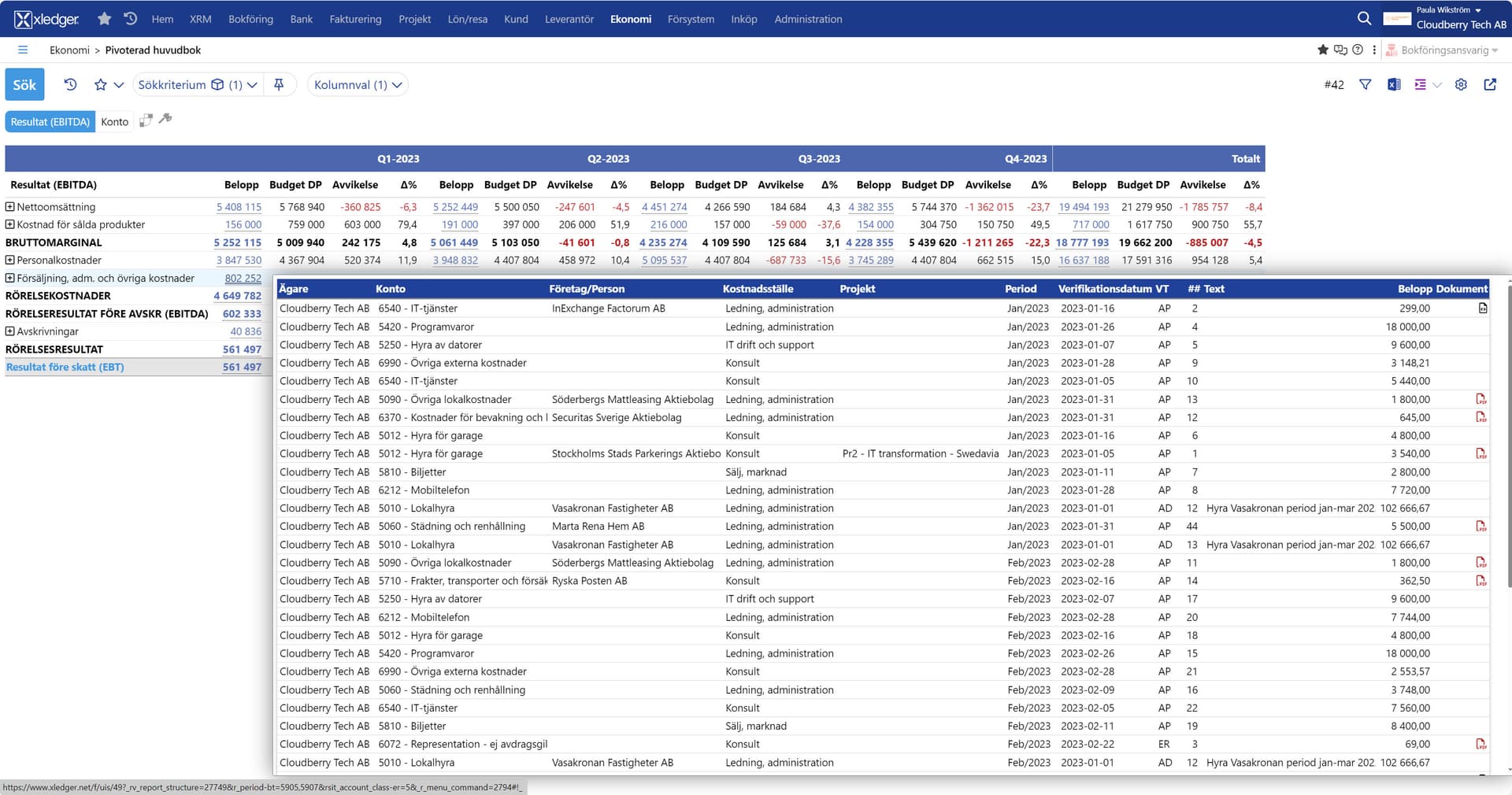1512x795 pixels.
Task: Open PDF for Ryska Posten AB row
Action: [x=1481, y=581]
